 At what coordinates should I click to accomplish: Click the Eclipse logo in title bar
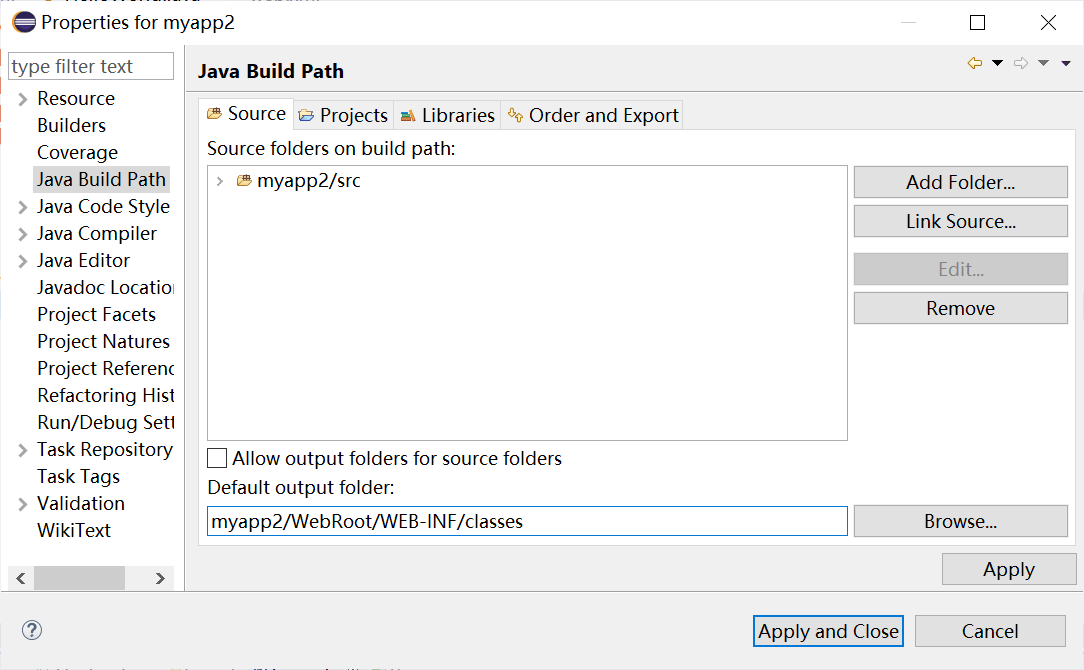[x=24, y=22]
